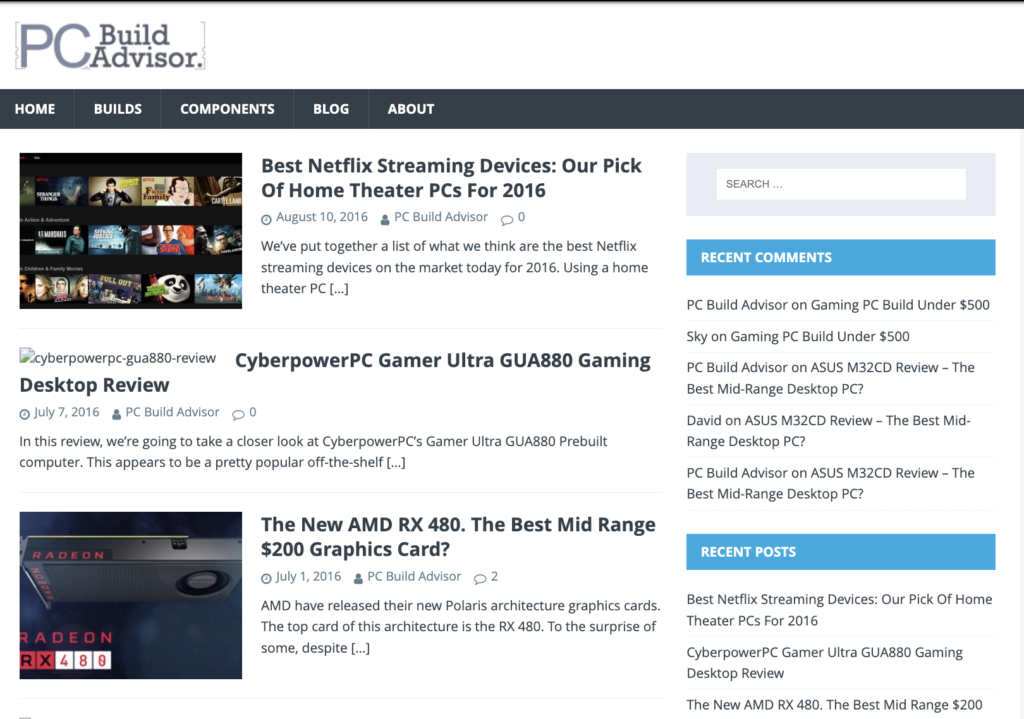
Task: Open the BUILDS navigation menu
Action: (118, 109)
